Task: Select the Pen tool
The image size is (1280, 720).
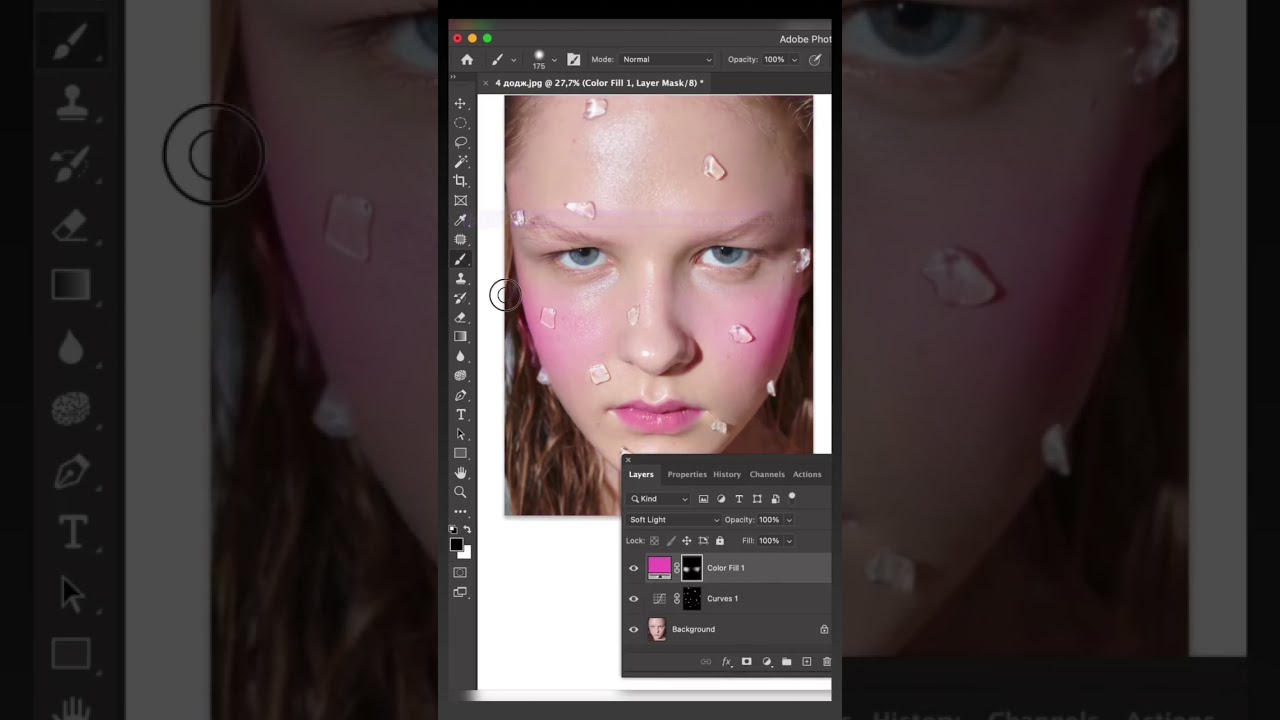Action: [x=461, y=395]
